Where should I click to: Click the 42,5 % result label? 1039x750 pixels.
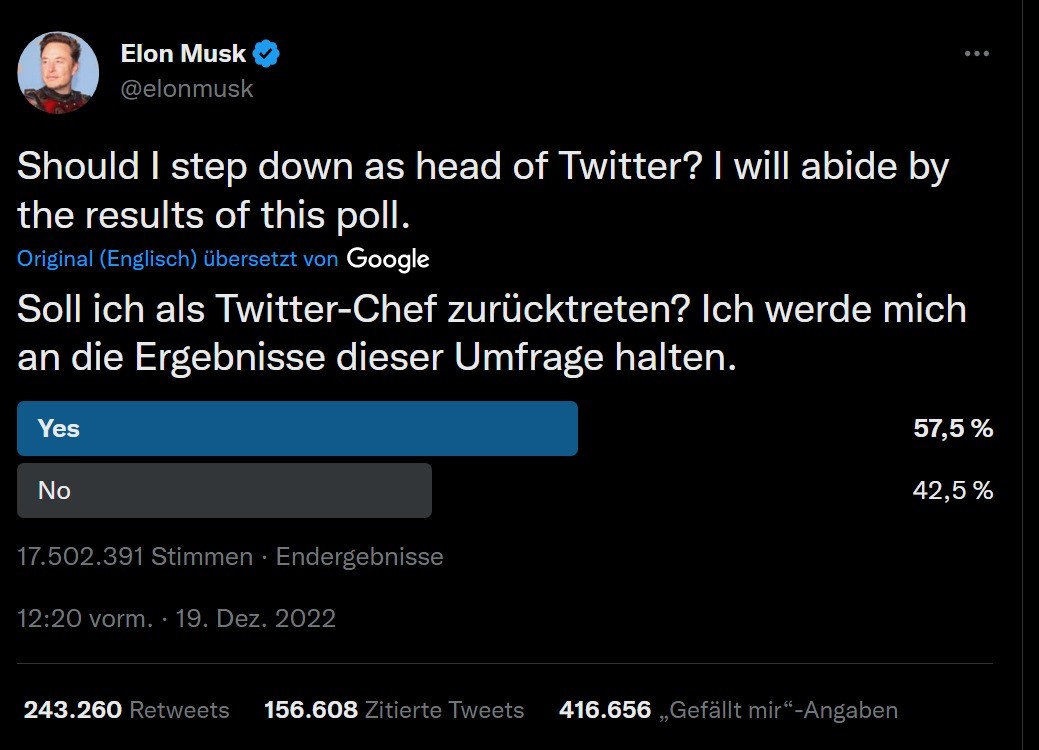click(x=952, y=490)
